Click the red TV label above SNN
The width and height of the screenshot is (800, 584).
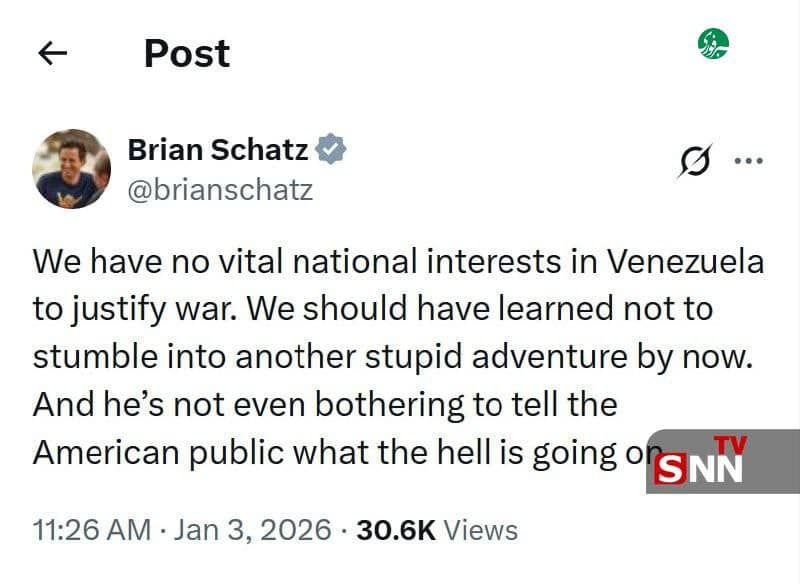pyautogui.click(x=730, y=445)
